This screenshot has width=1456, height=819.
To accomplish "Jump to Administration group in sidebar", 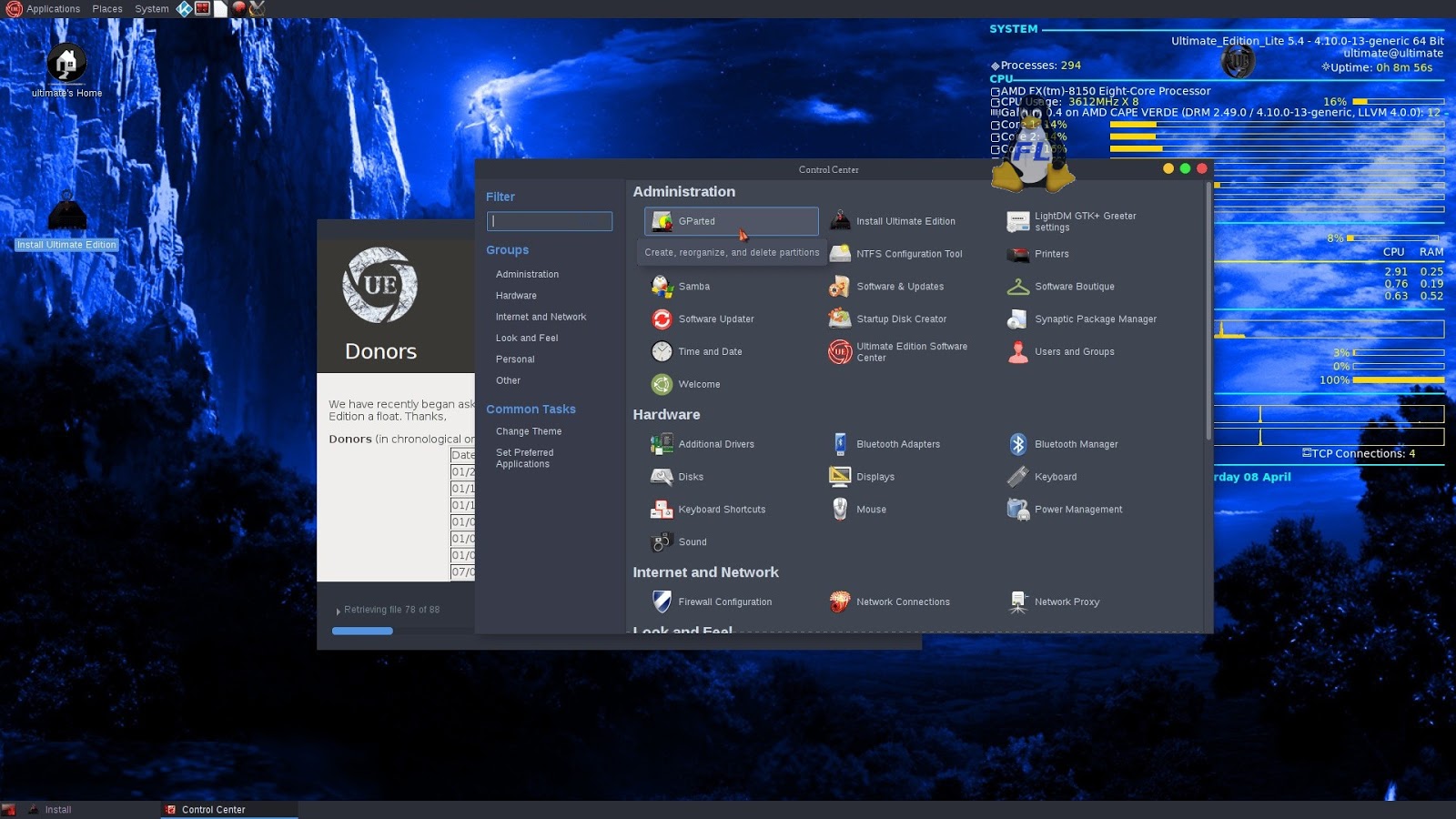I will [527, 274].
